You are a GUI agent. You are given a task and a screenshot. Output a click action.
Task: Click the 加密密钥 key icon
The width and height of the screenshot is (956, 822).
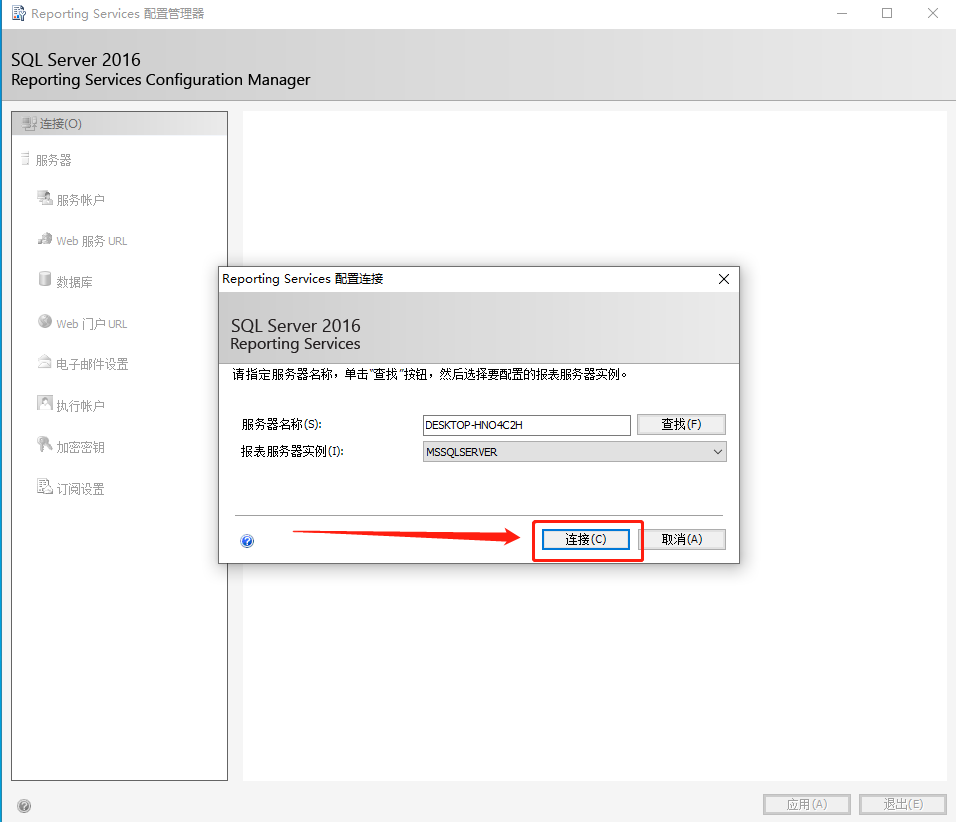(45, 445)
